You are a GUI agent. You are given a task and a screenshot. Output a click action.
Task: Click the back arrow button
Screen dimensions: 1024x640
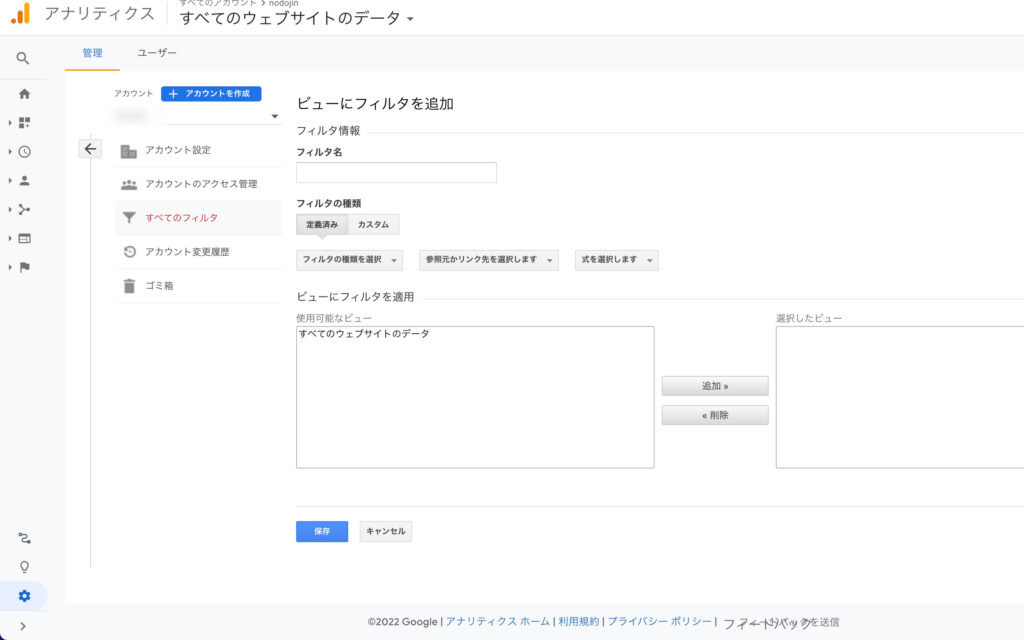point(90,149)
